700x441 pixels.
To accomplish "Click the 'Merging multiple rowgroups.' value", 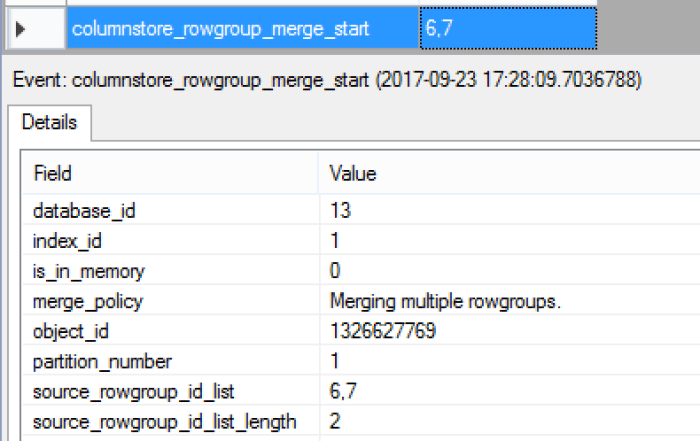I will tap(429, 301).
